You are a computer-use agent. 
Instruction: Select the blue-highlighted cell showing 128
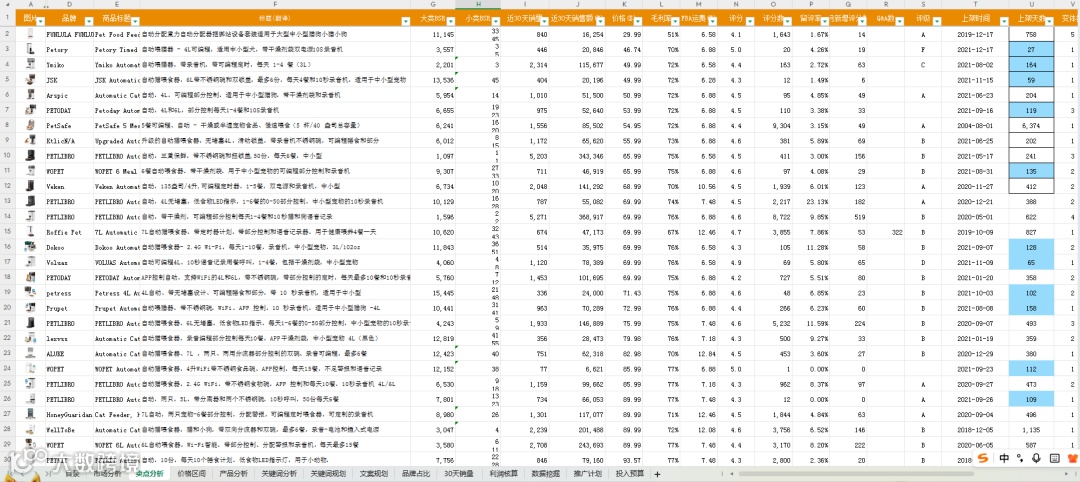pyautogui.click(x=1031, y=247)
